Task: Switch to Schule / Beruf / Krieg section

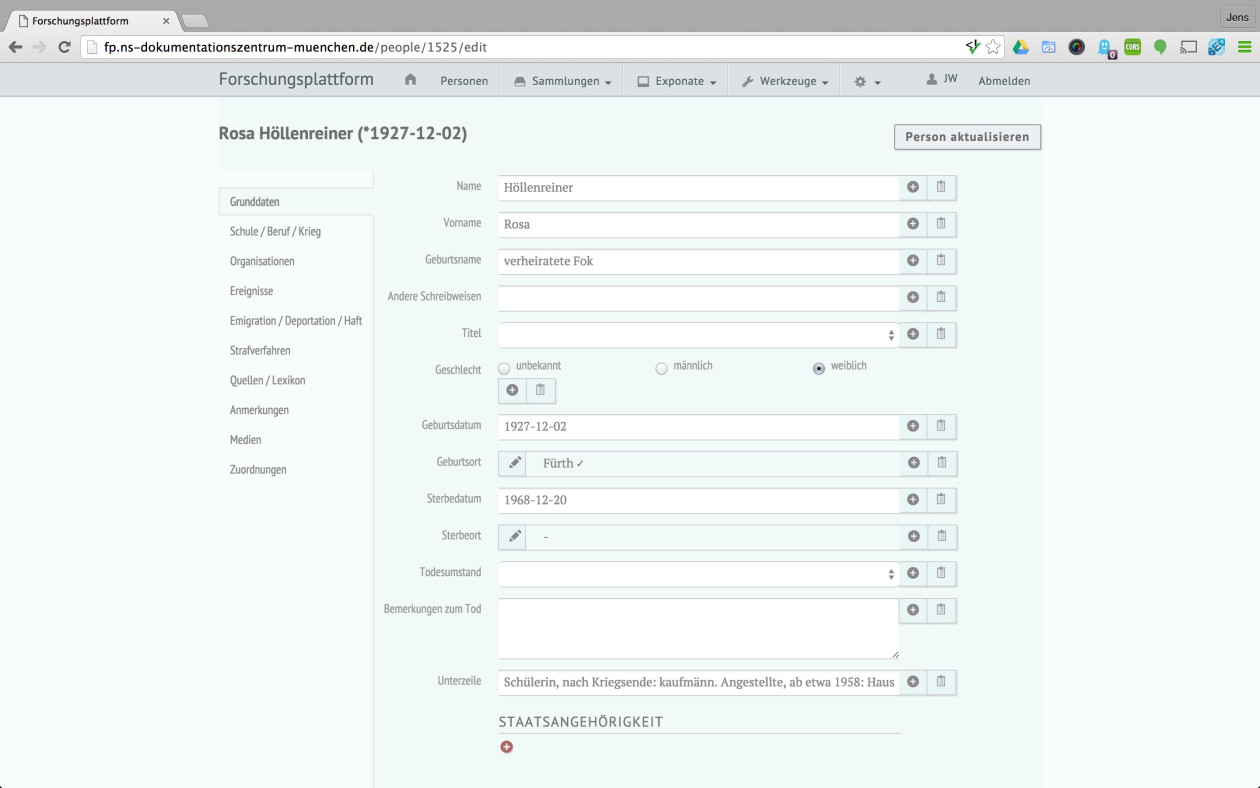Action: click(275, 232)
